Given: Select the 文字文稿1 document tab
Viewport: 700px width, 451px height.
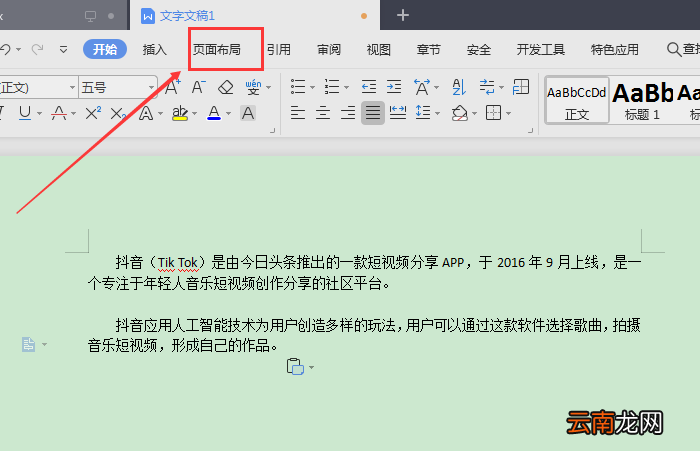Looking at the screenshot, I should tap(187, 16).
